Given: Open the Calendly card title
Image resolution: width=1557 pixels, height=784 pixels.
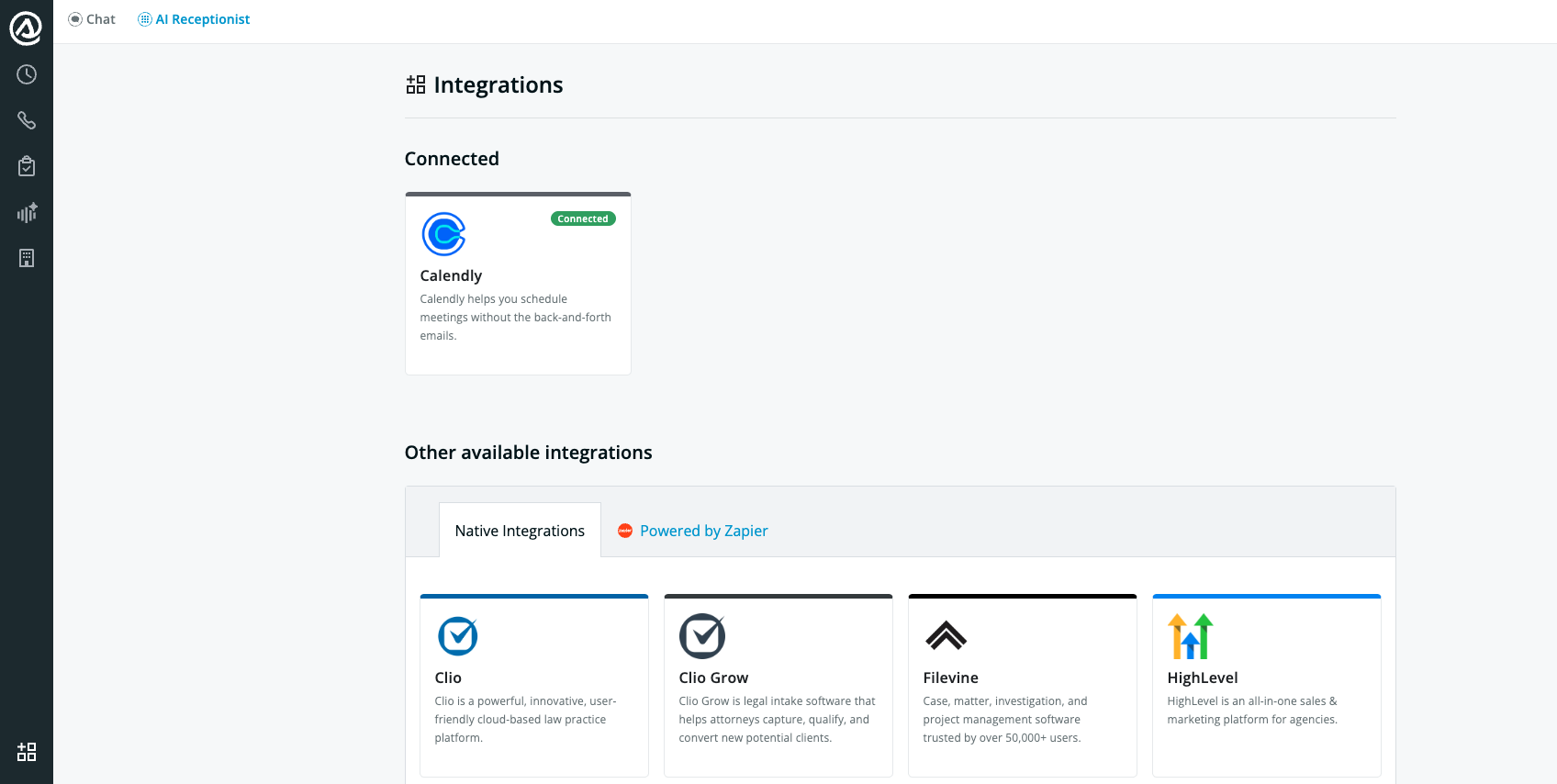Looking at the screenshot, I should click(451, 275).
